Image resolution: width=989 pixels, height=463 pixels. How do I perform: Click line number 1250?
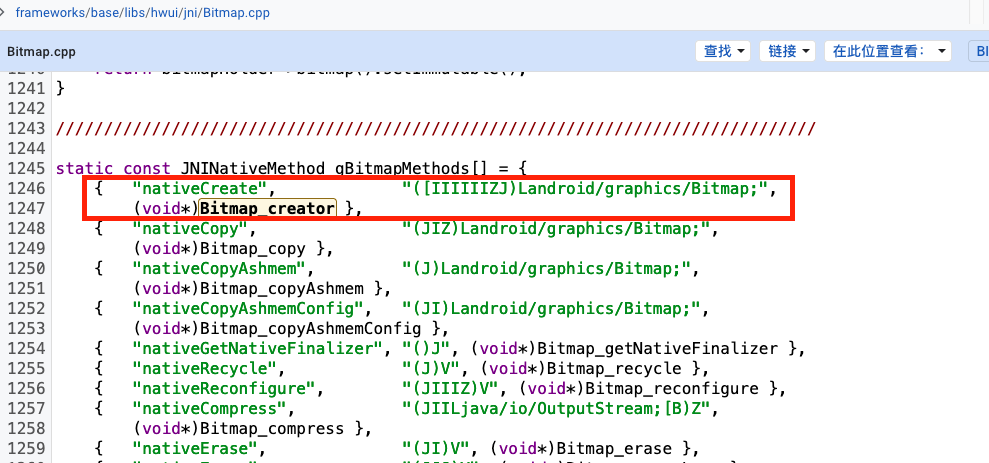click(26, 269)
